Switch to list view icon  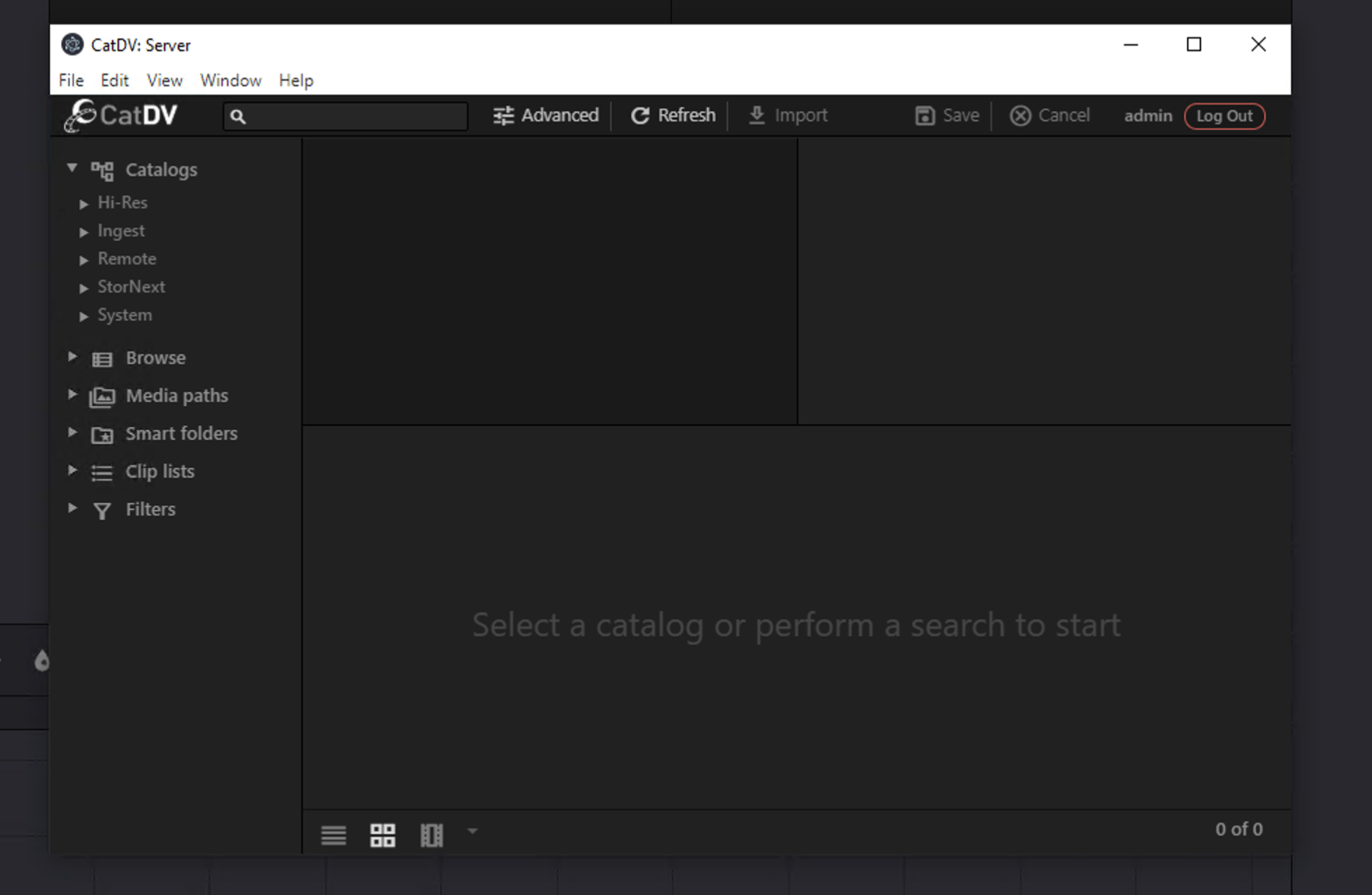(333, 835)
